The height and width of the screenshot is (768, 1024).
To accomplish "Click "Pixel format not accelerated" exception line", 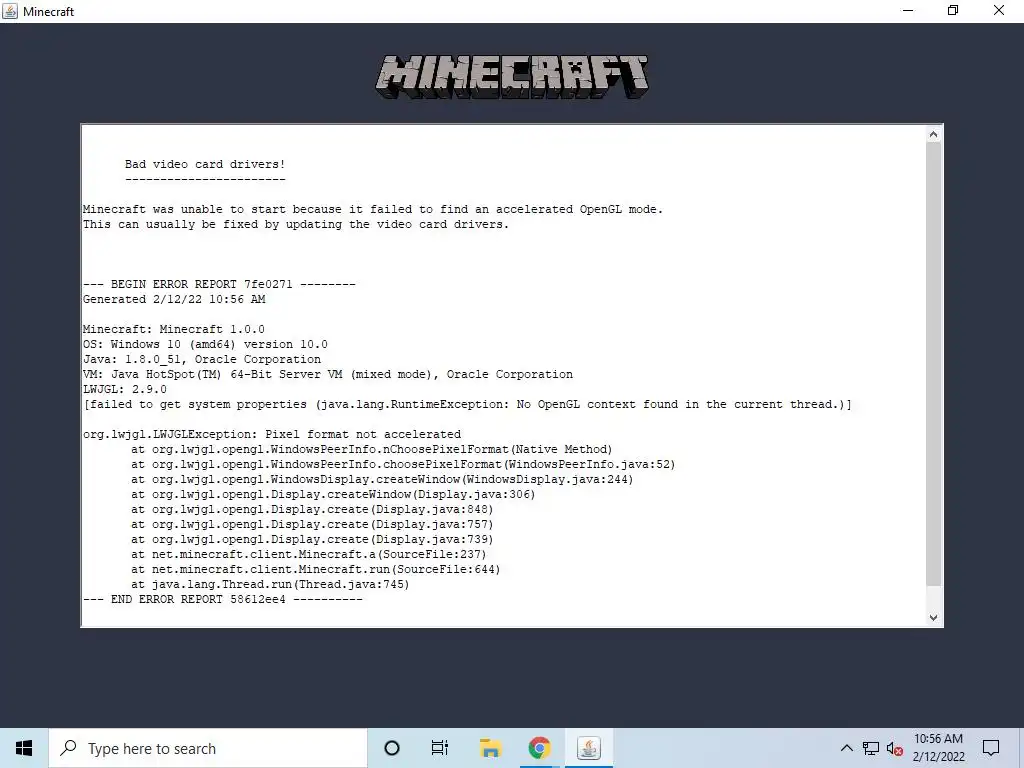I will 272,435.
